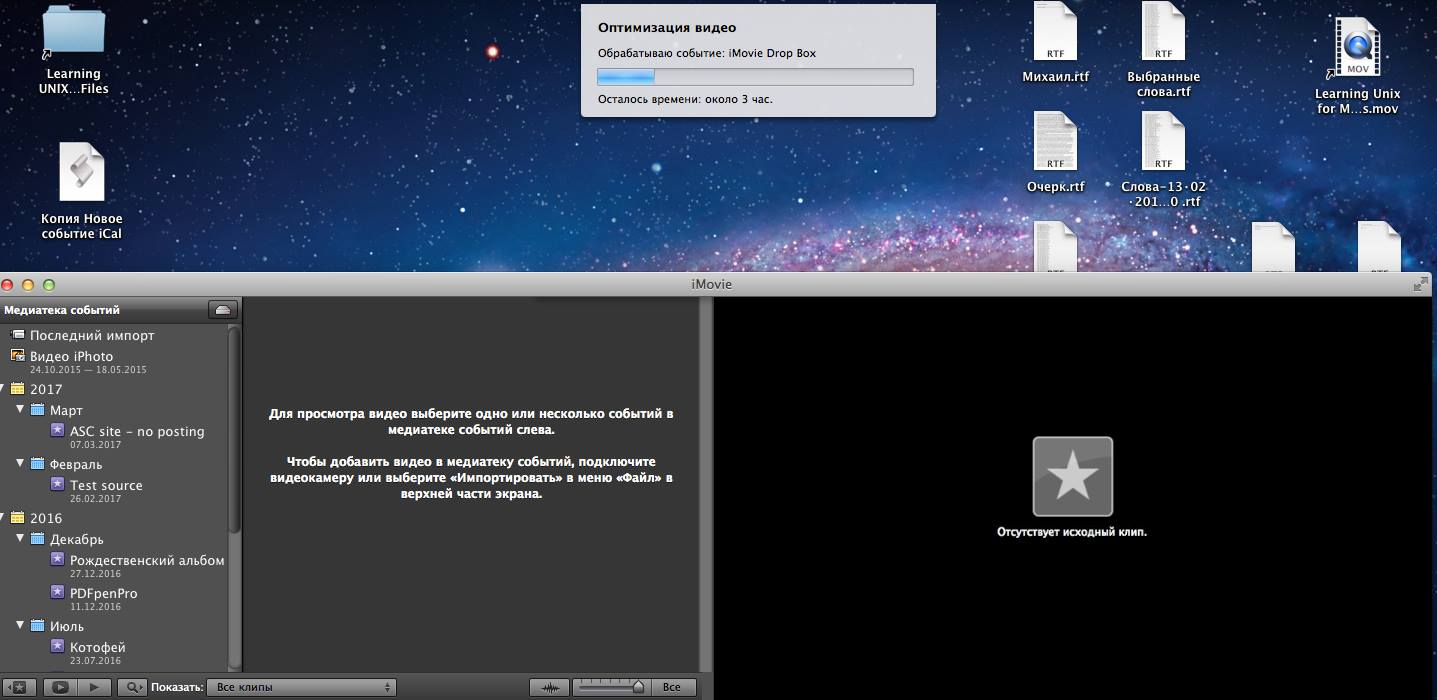Viewport: 1437px width, 700px height.
Task: Click the Март month folder icon
Action: [x=37, y=410]
